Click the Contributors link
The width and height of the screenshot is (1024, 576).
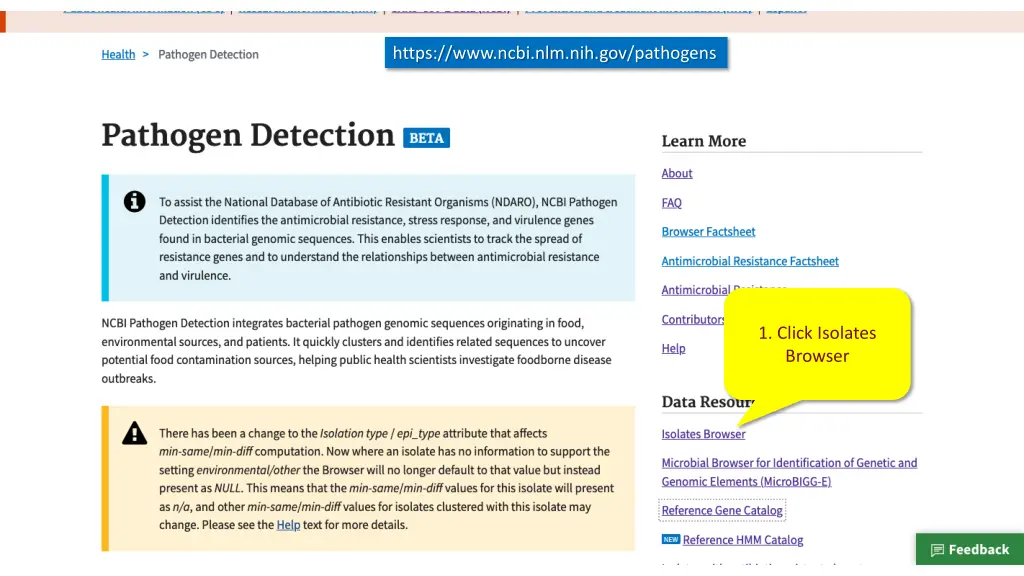click(x=693, y=319)
